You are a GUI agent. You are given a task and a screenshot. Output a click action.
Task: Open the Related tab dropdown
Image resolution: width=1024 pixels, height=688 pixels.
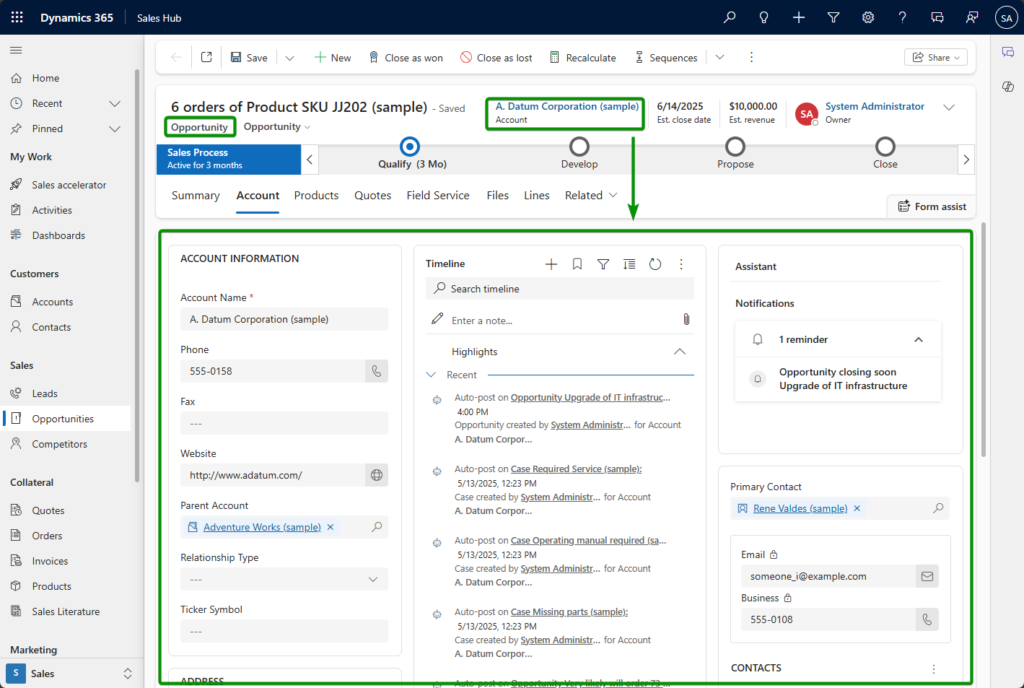coord(591,195)
